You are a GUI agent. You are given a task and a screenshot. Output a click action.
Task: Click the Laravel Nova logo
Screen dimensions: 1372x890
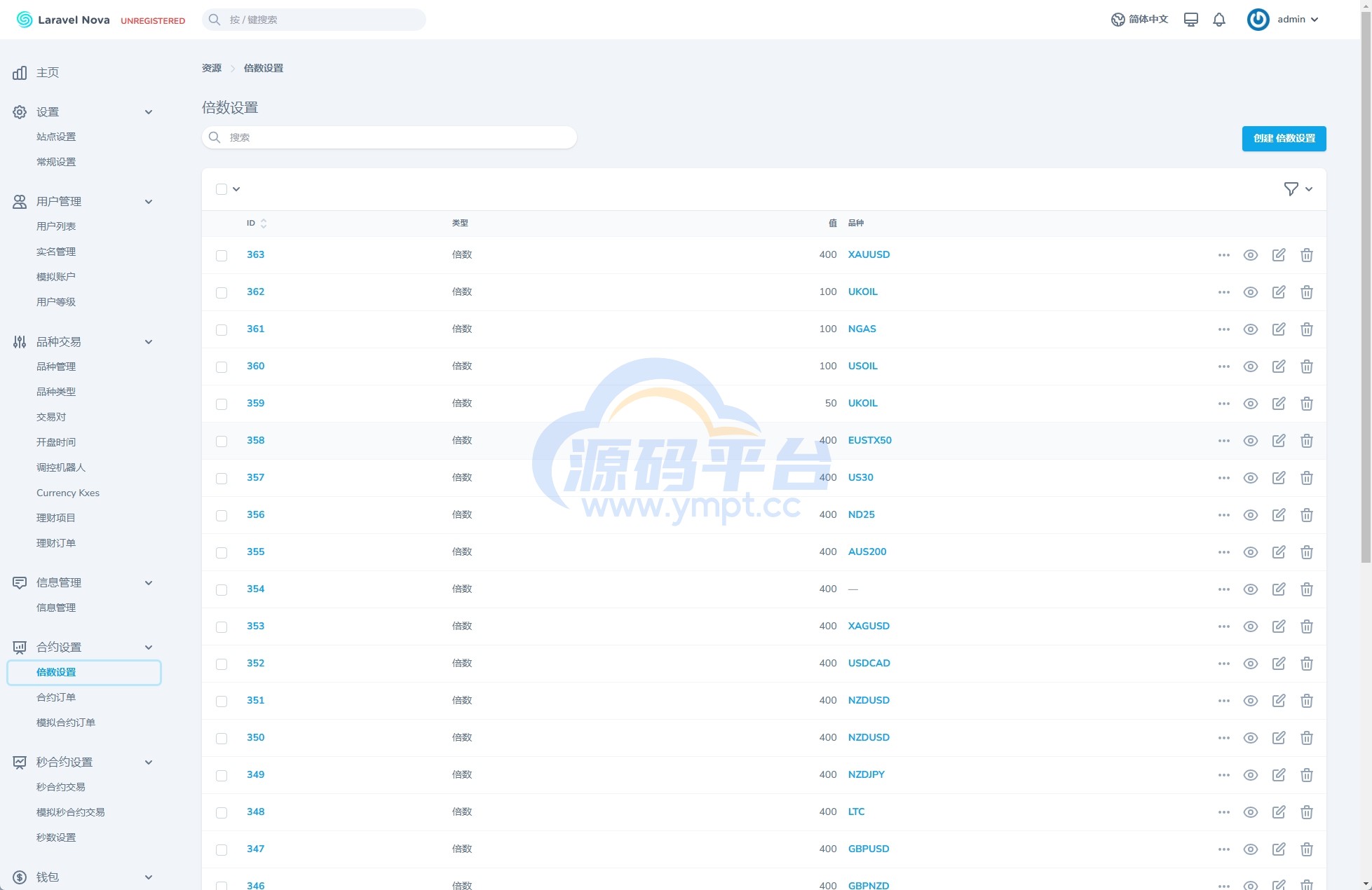pyautogui.click(x=63, y=20)
